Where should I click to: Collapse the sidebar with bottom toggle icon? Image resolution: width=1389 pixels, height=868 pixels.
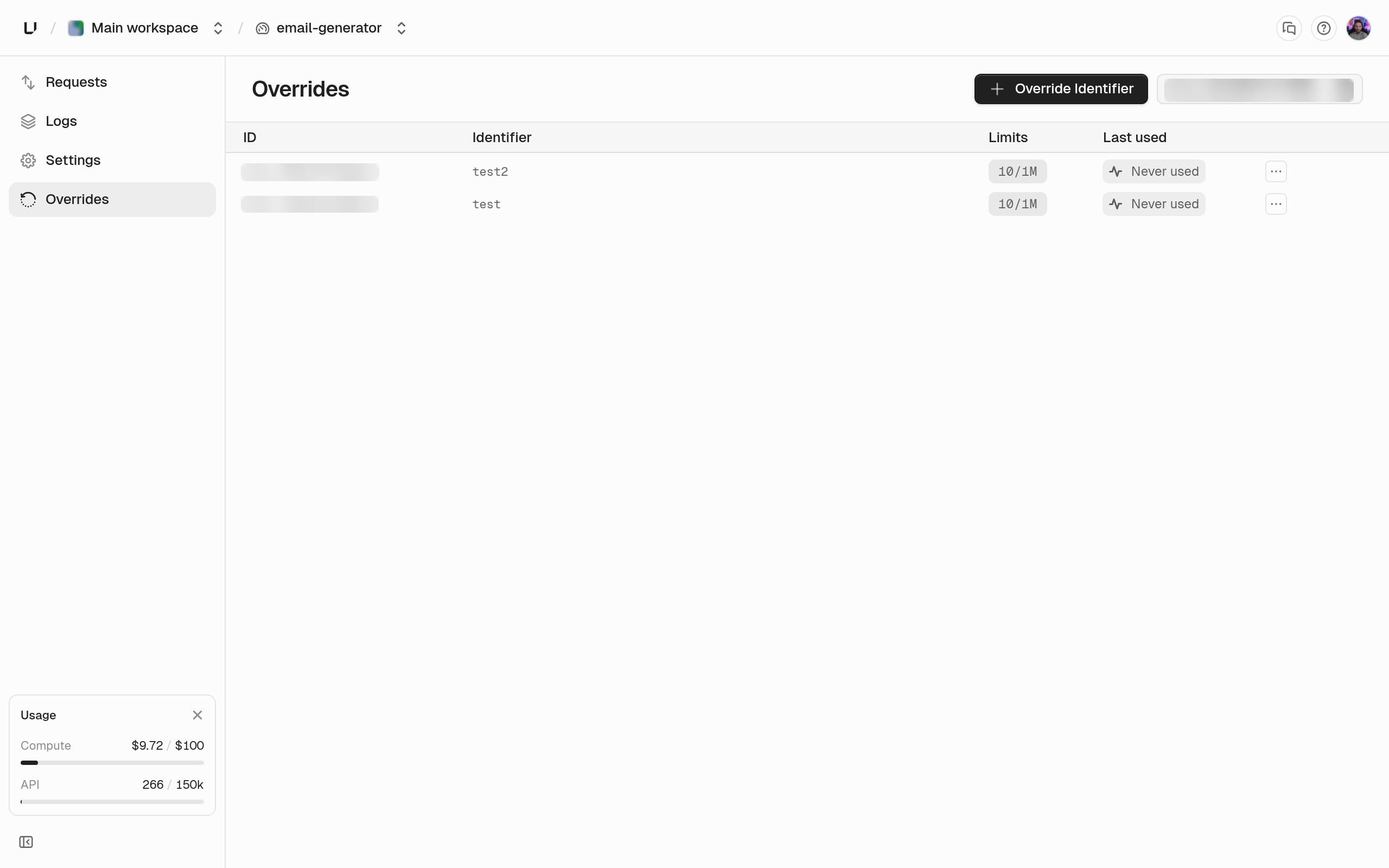(26, 841)
